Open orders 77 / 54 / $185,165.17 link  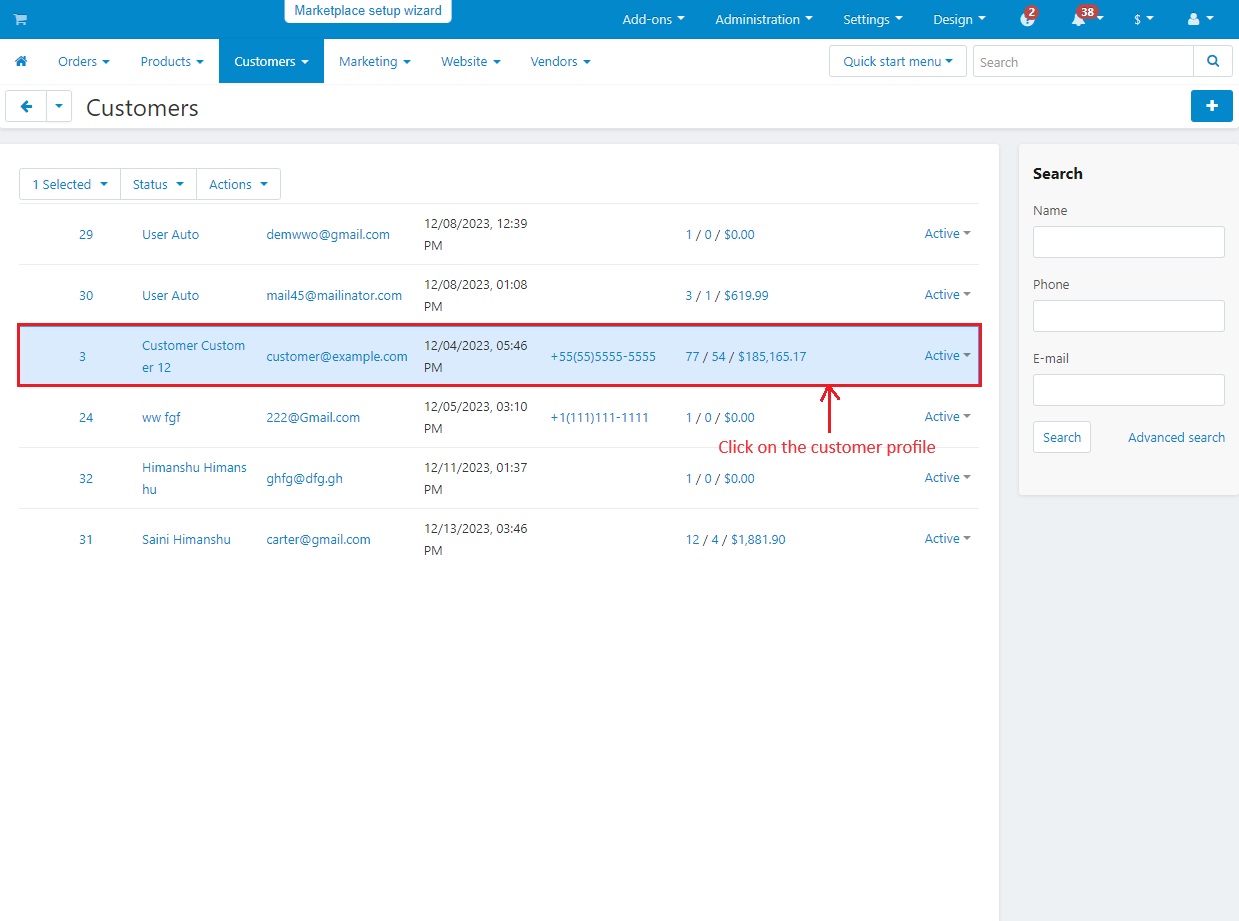point(745,356)
